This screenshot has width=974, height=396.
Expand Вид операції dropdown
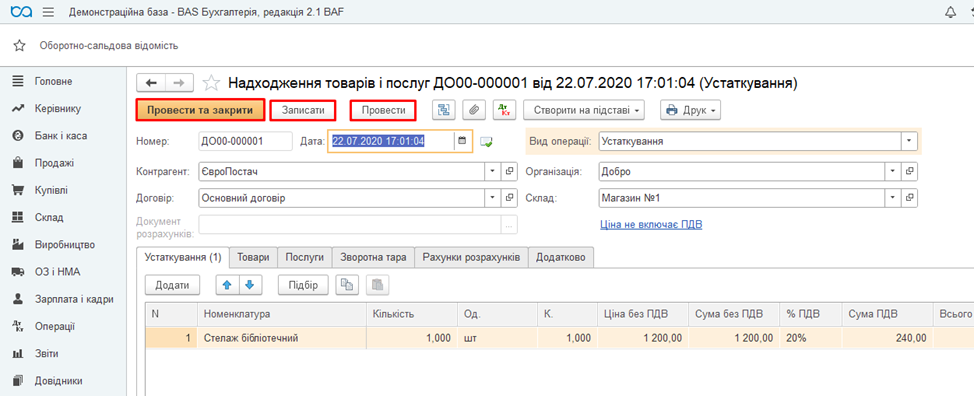pyautogui.click(x=909, y=141)
